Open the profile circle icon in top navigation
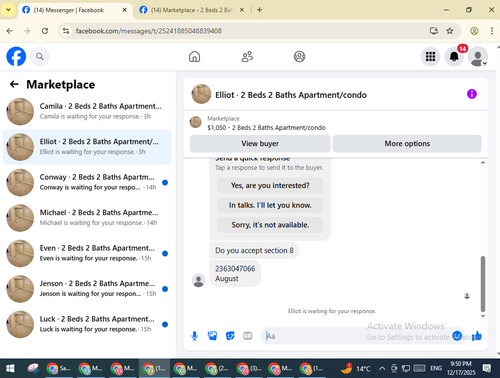The width and height of the screenshot is (500, 378). 299,57
